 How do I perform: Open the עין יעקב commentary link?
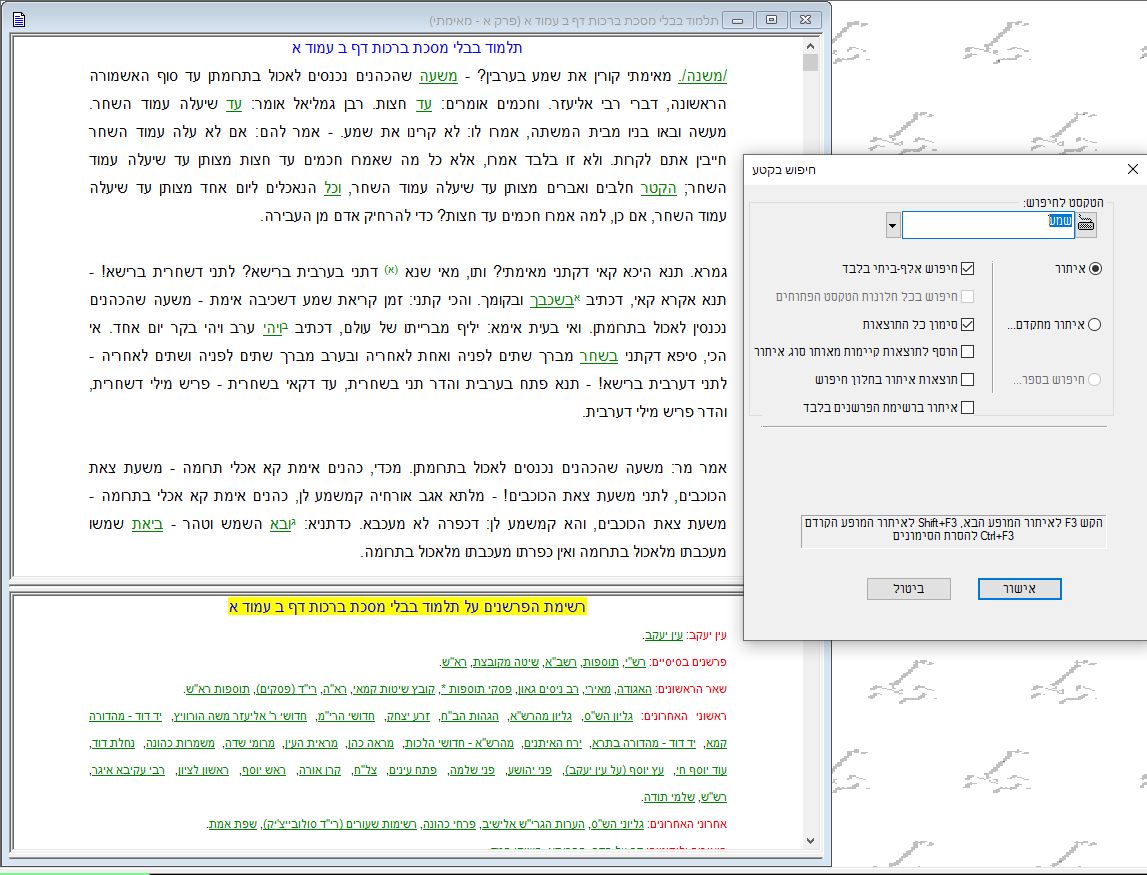(x=664, y=635)
